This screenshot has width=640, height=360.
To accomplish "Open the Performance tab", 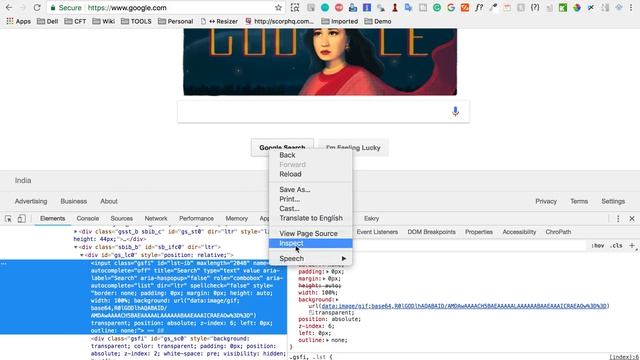I will (196, 219).
